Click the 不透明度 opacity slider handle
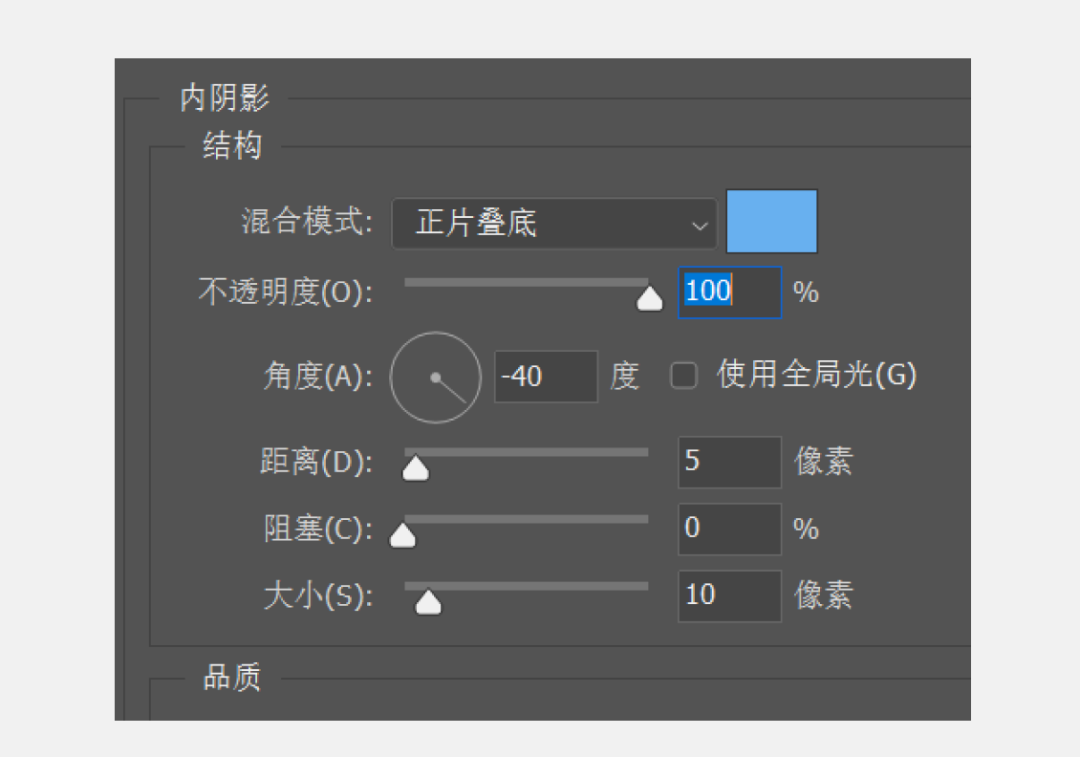 click(649, 298)
